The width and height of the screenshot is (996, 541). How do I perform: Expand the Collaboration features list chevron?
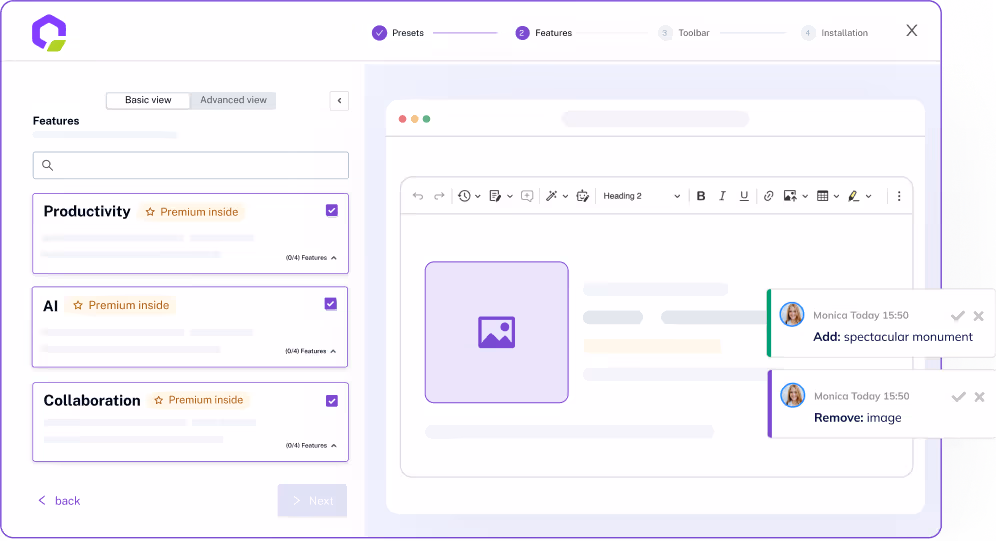[x=334, y=446]
